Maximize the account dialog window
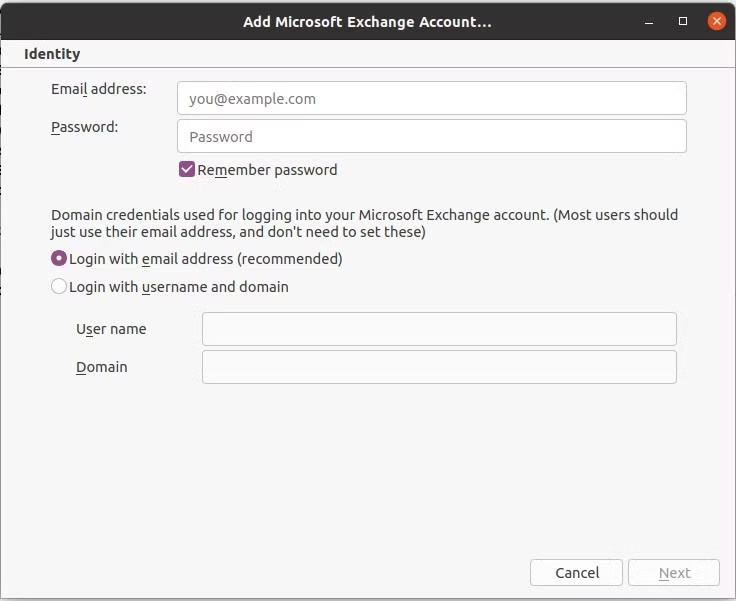Image resolution: width=736 pixels, height=601 pixels. pos(683,21)
